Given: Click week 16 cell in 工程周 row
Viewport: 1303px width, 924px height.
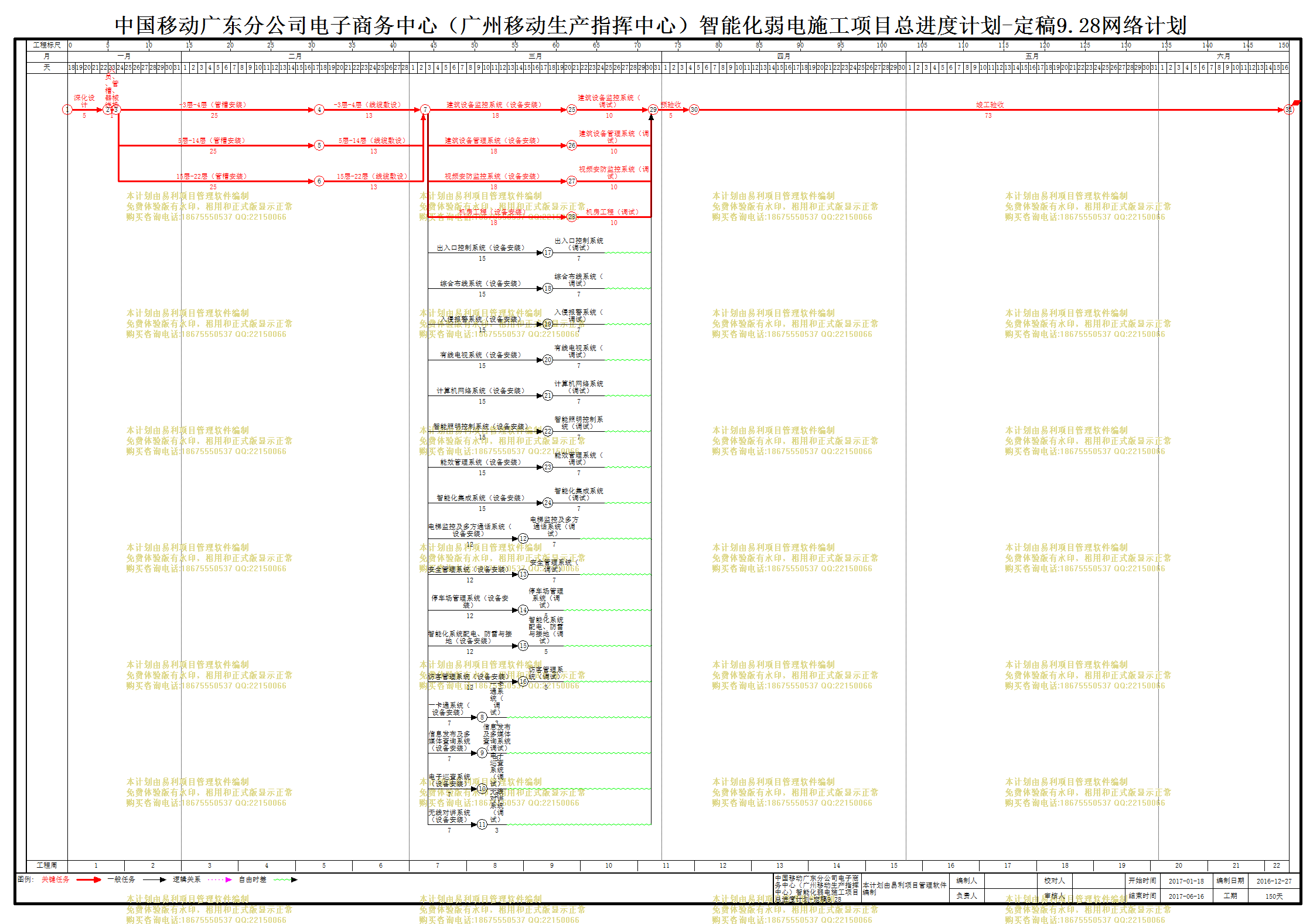Looking at the screenshot, I should (x=951, y=865).
